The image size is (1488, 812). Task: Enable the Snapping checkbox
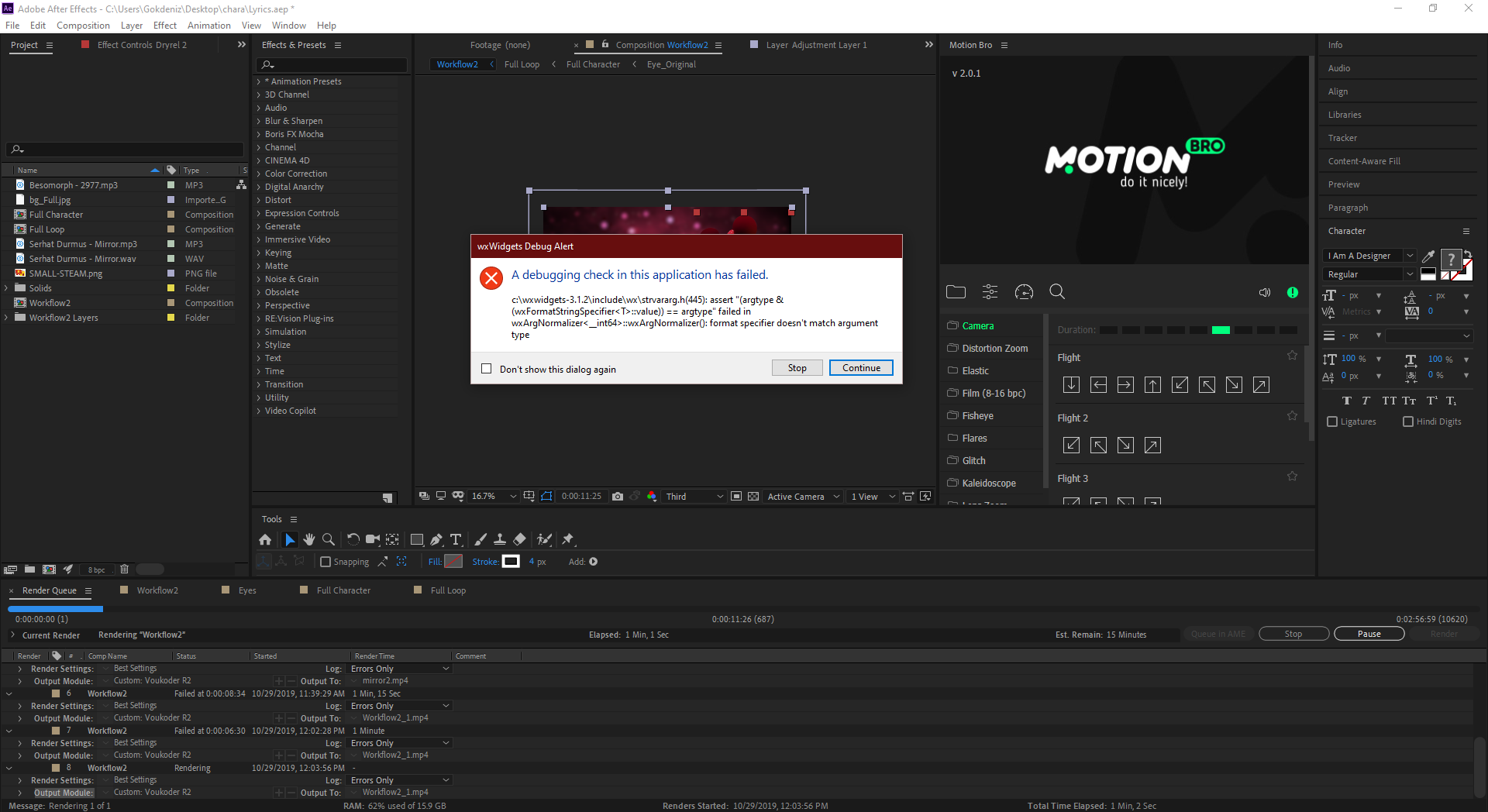coord(325,562)
